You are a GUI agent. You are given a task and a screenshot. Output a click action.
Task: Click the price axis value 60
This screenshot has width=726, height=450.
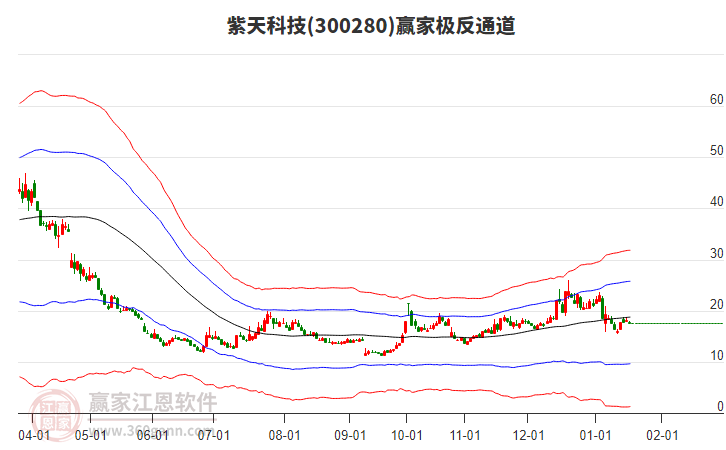(x=716, y=99)
